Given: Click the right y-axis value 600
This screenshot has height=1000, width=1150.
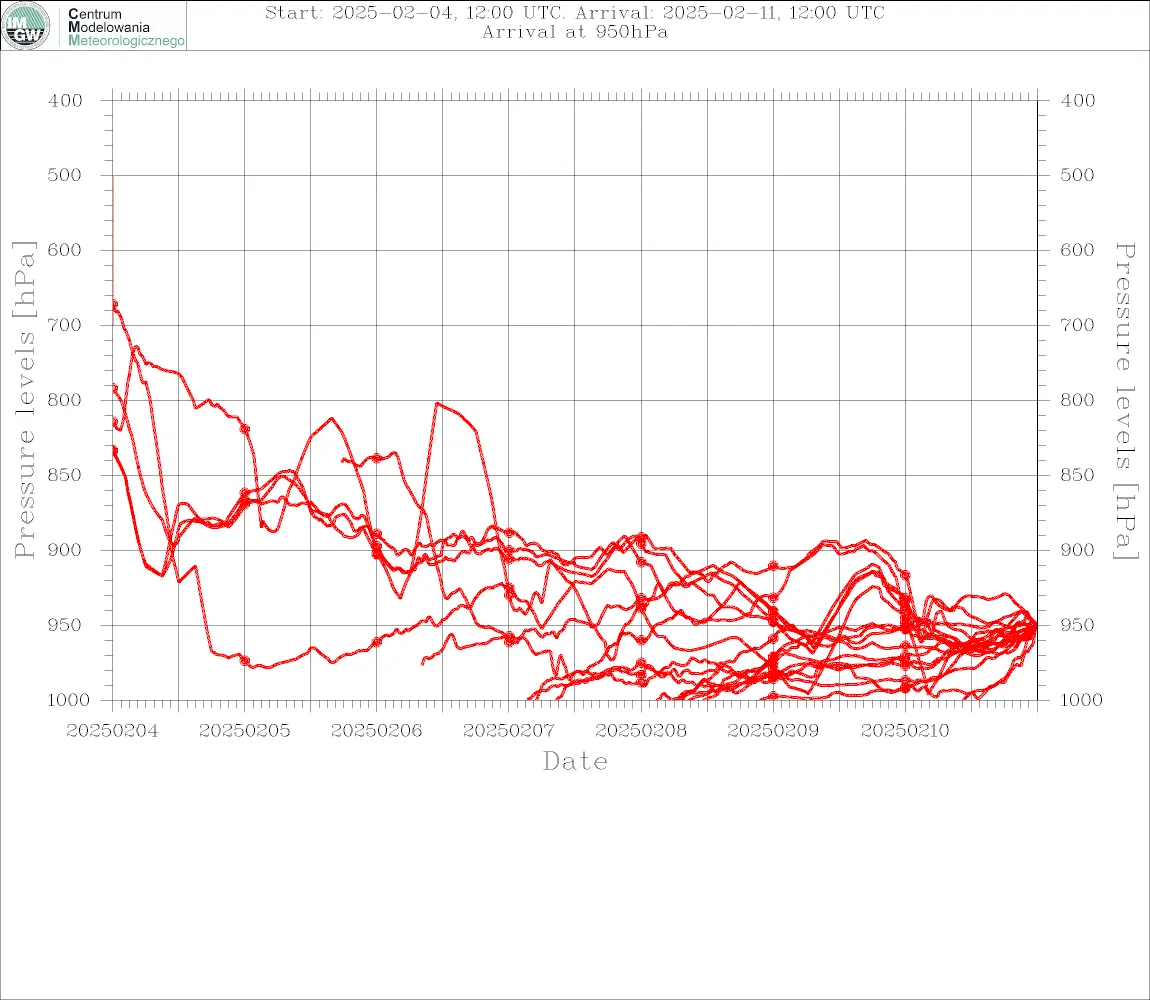Looking at the screenshot, I should pos(1077,250).
